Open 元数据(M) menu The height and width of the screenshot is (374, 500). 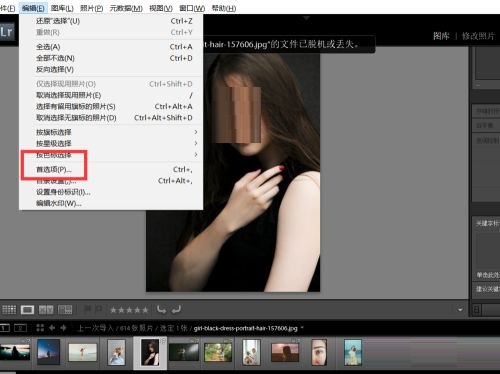[x=126, y=8]
